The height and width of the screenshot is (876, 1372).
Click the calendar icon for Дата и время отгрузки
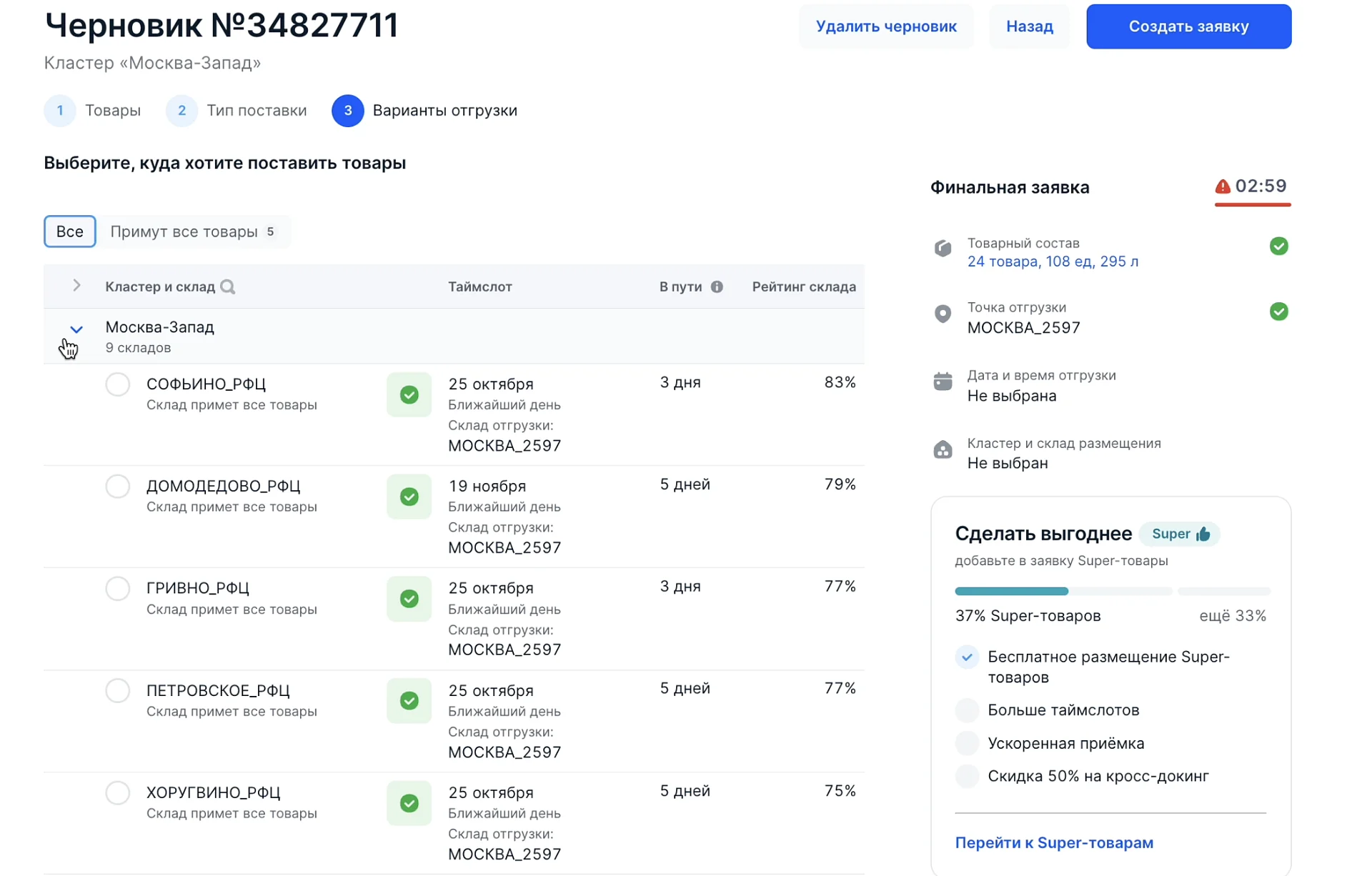(943, 382)
